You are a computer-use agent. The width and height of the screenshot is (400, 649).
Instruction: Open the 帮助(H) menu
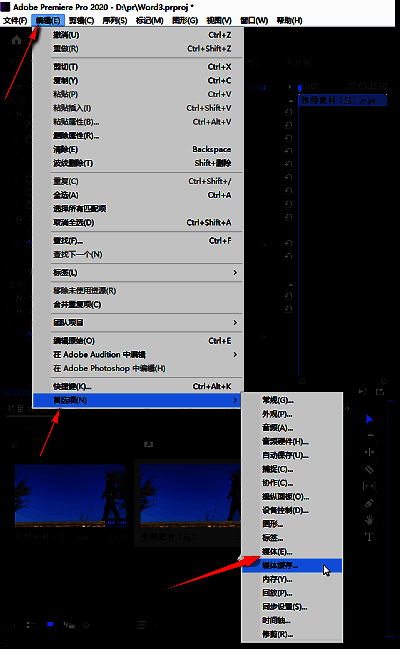289,20
